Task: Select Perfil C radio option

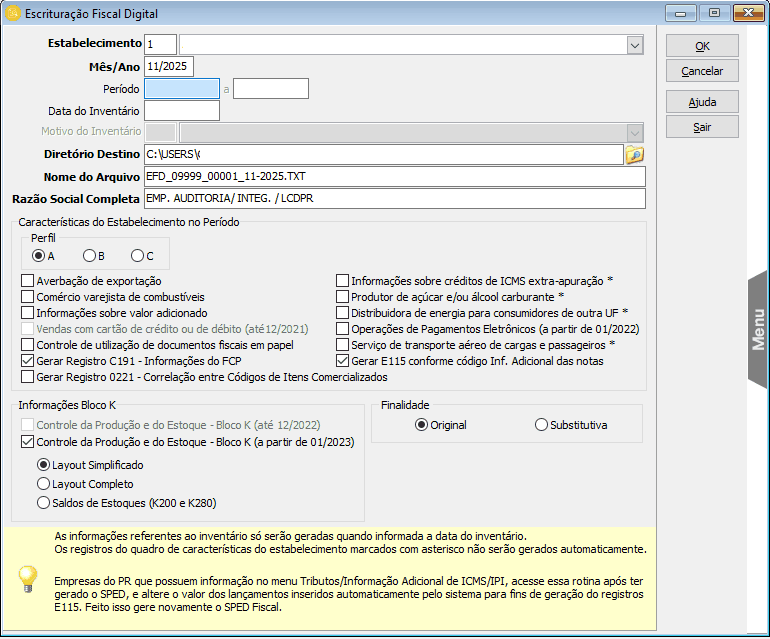Action: (137, 255)
